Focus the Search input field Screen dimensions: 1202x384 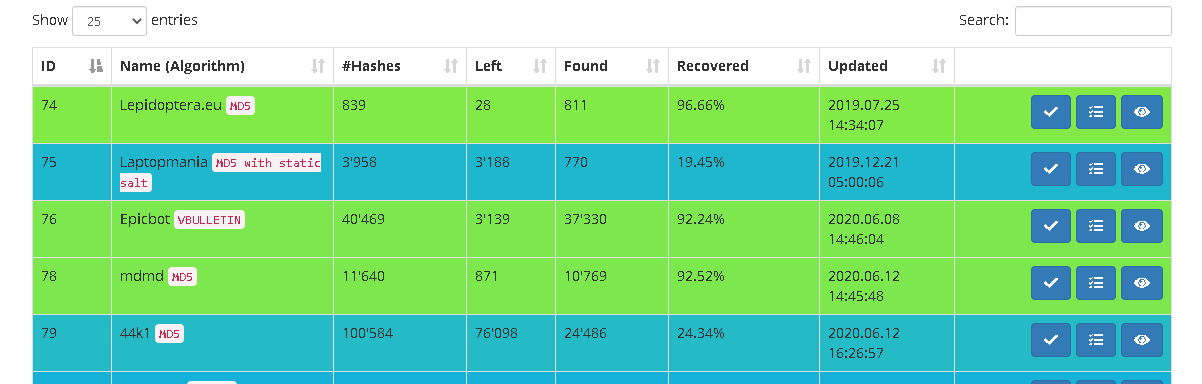pyautogui.click(x=1093, y=20)
